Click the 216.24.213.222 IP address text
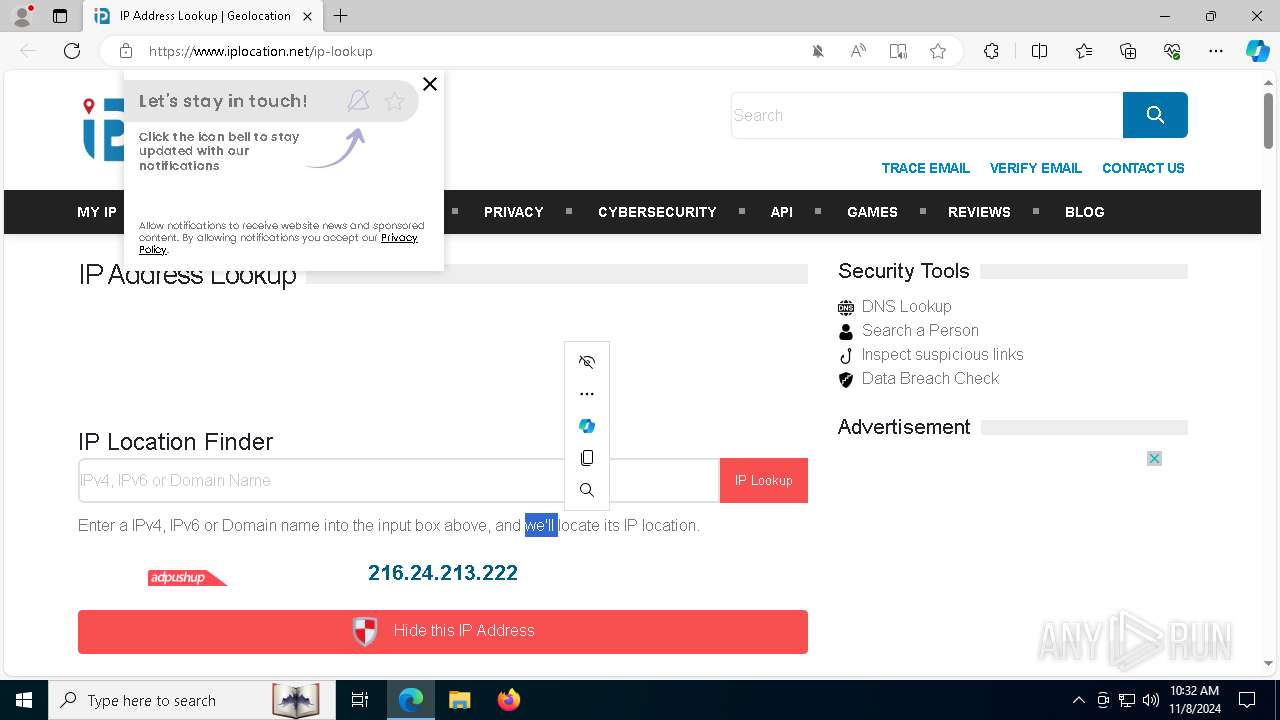Image resolution: width=1280 pixels, height=720 pixels. pyautogui.click(x=443, y=573)
